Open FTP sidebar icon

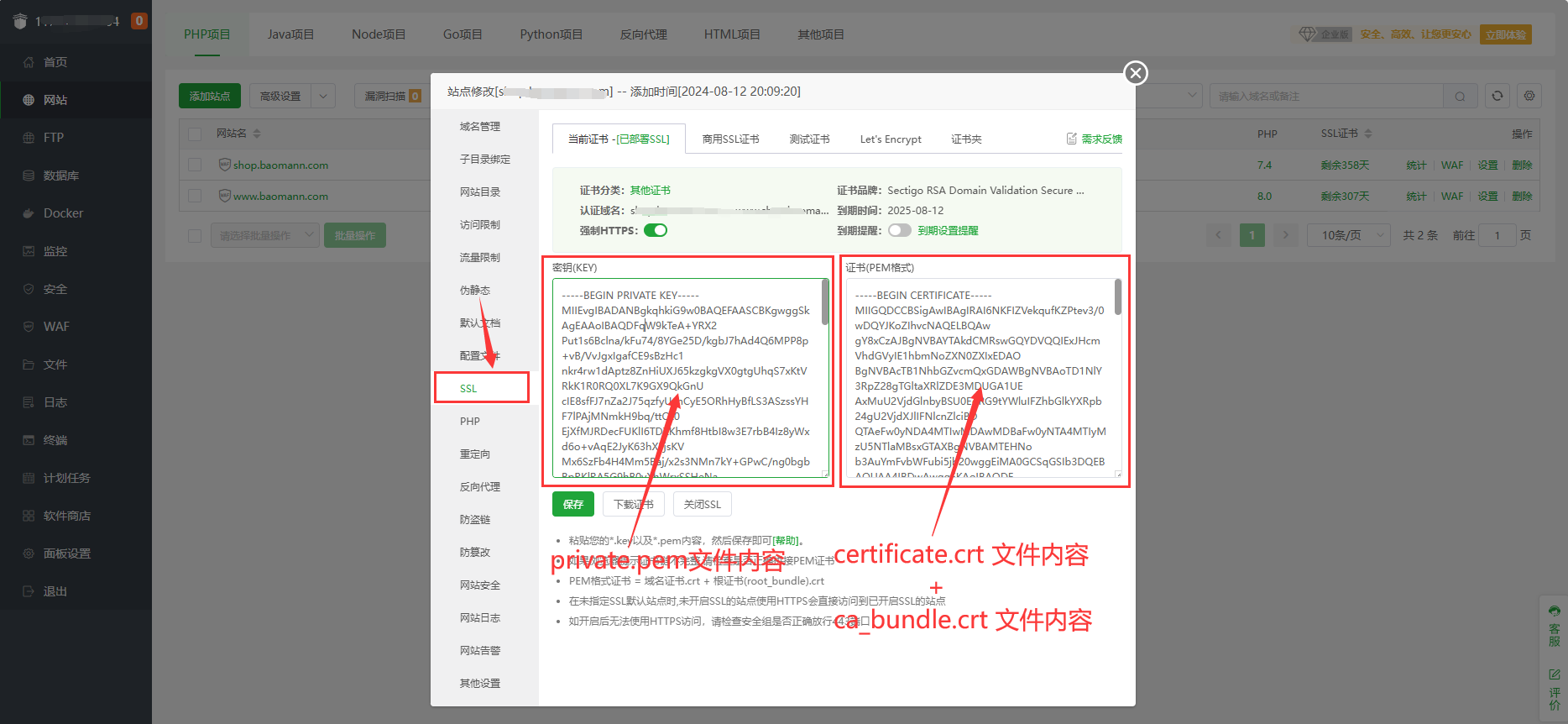[29, 138]
